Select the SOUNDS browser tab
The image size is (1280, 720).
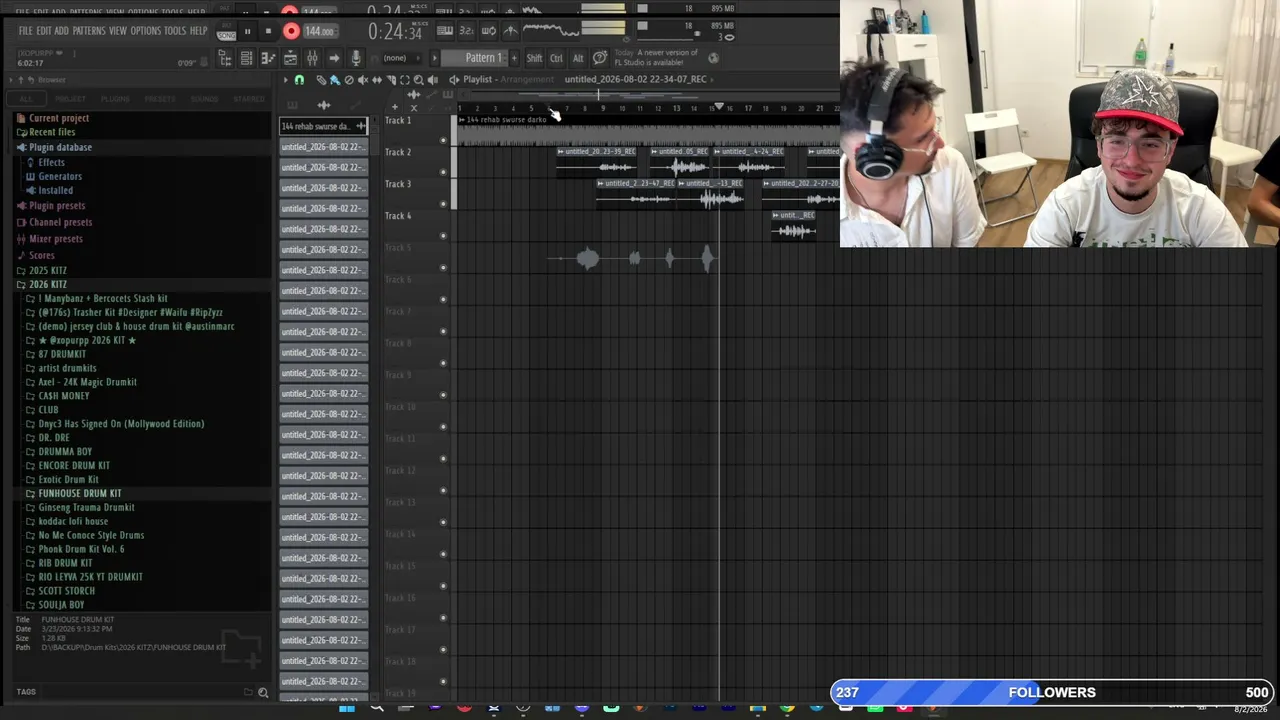(x=204, y=99)
